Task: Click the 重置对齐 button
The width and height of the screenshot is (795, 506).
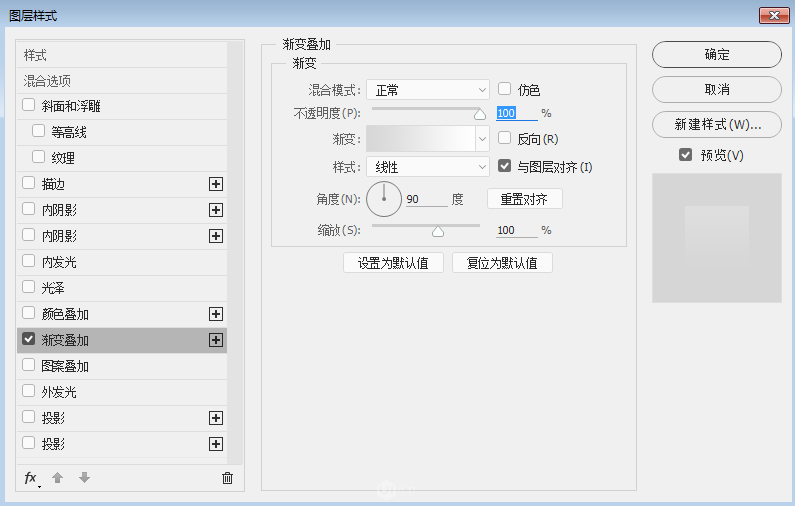Action: click(x=524, y=199)
